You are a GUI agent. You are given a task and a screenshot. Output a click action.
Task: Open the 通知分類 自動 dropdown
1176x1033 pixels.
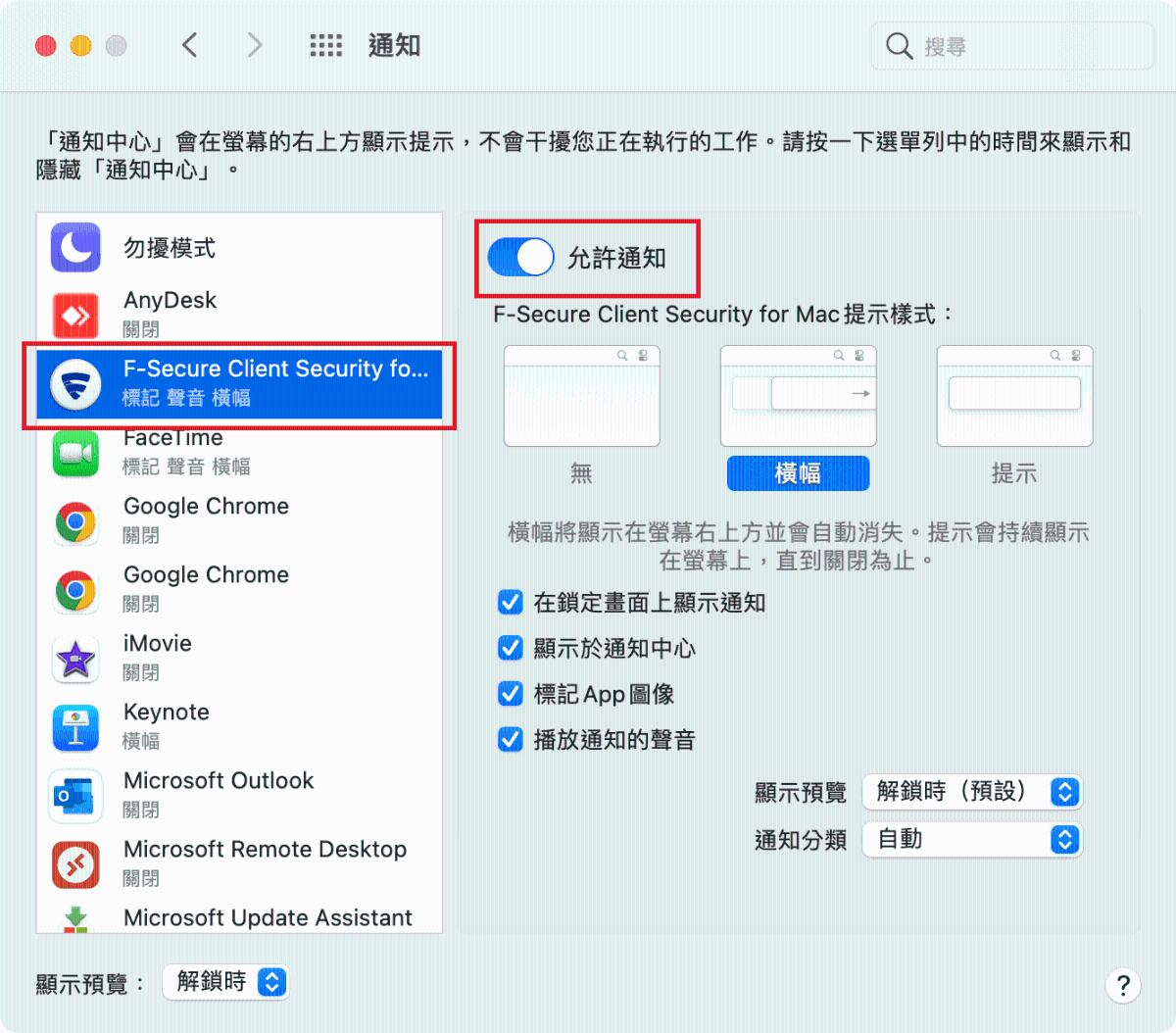[x=972, y=839]
